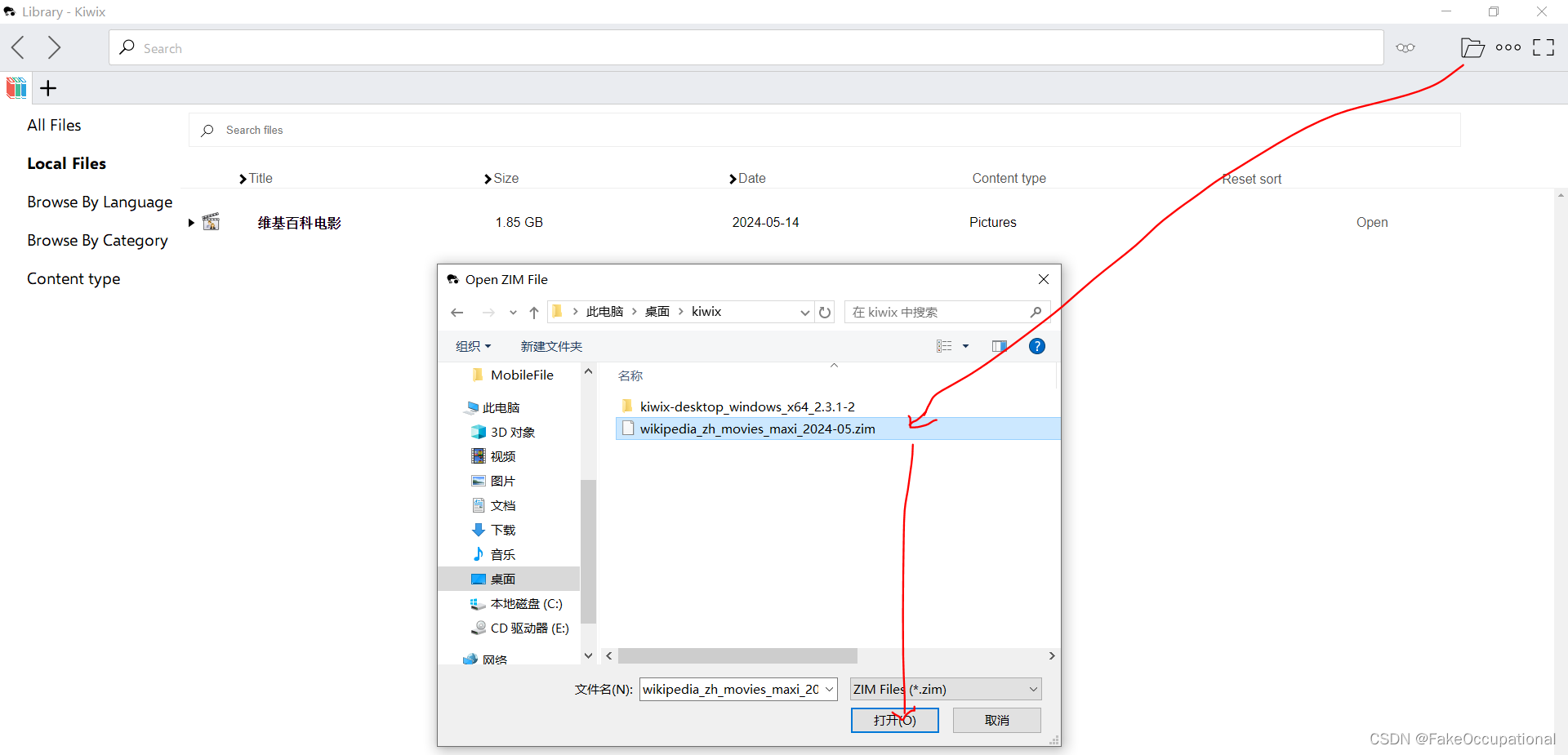Screen dimensions: 1568x755
Task: Click the 维基百科电影 book icon
Action: [212, 221]
